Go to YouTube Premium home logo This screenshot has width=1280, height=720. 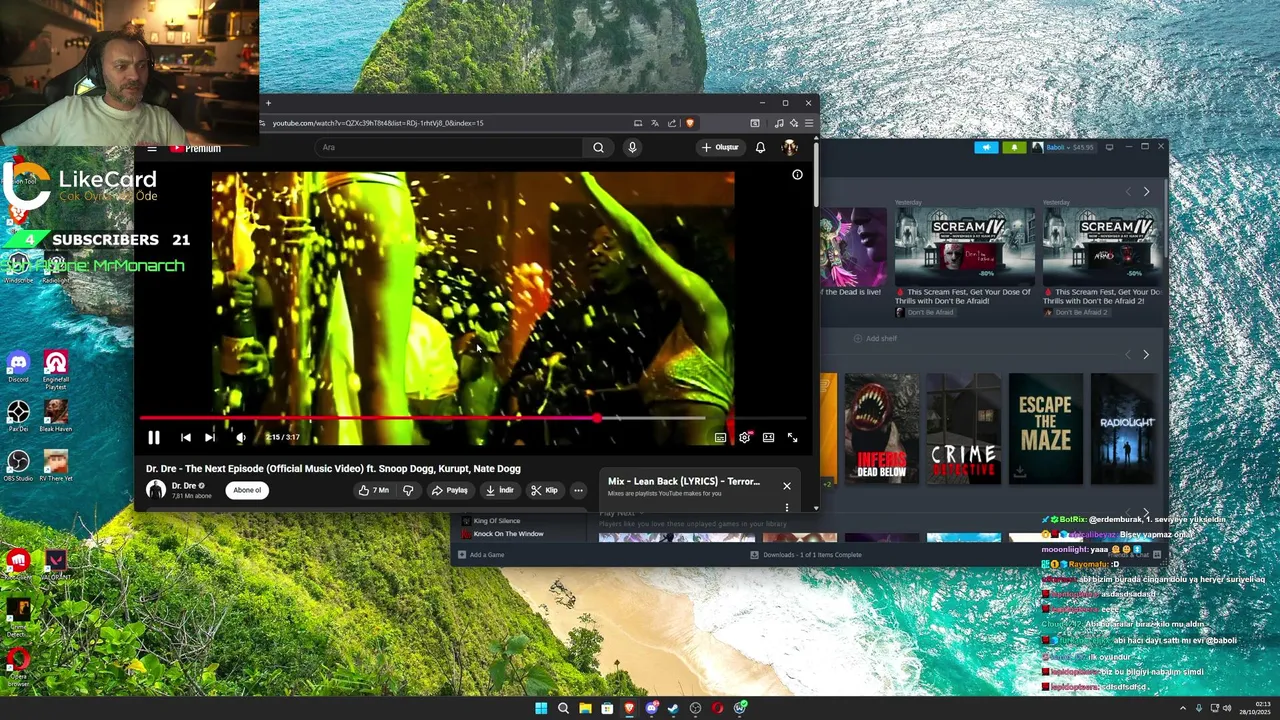[x=195, y=148]
